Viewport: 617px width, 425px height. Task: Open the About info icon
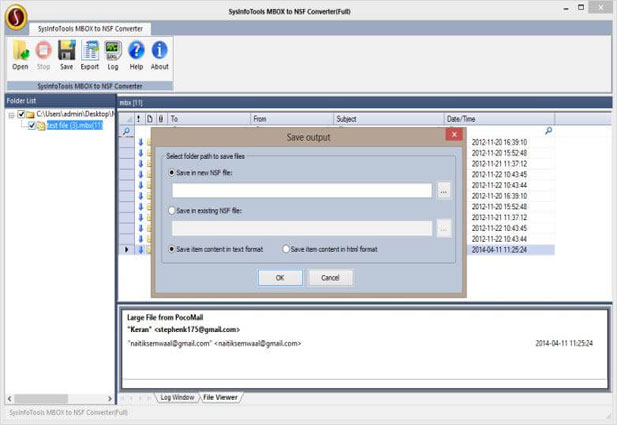click(x=159, y=55)
